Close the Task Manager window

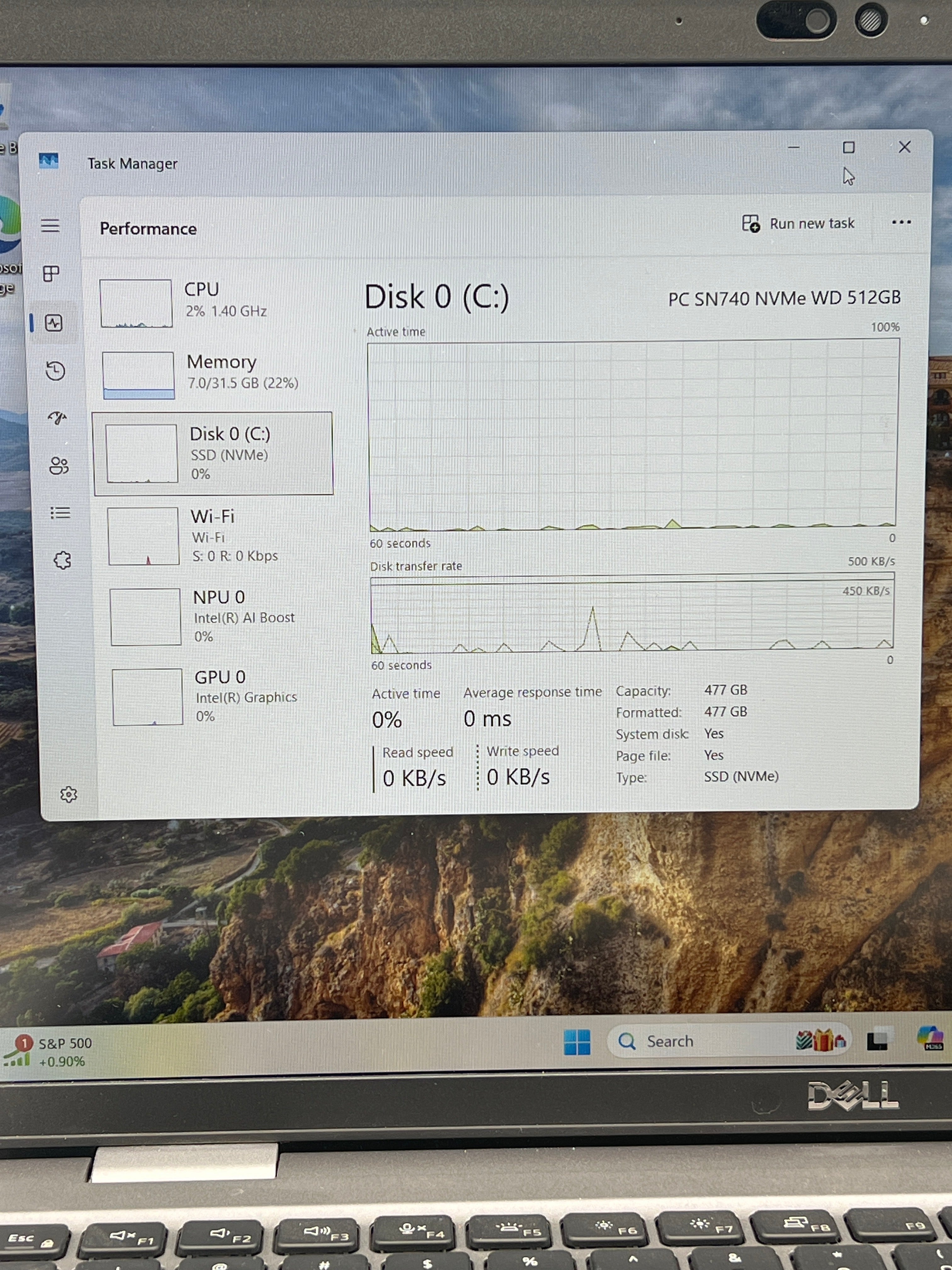pyautogui.click(x=905, y=147)
